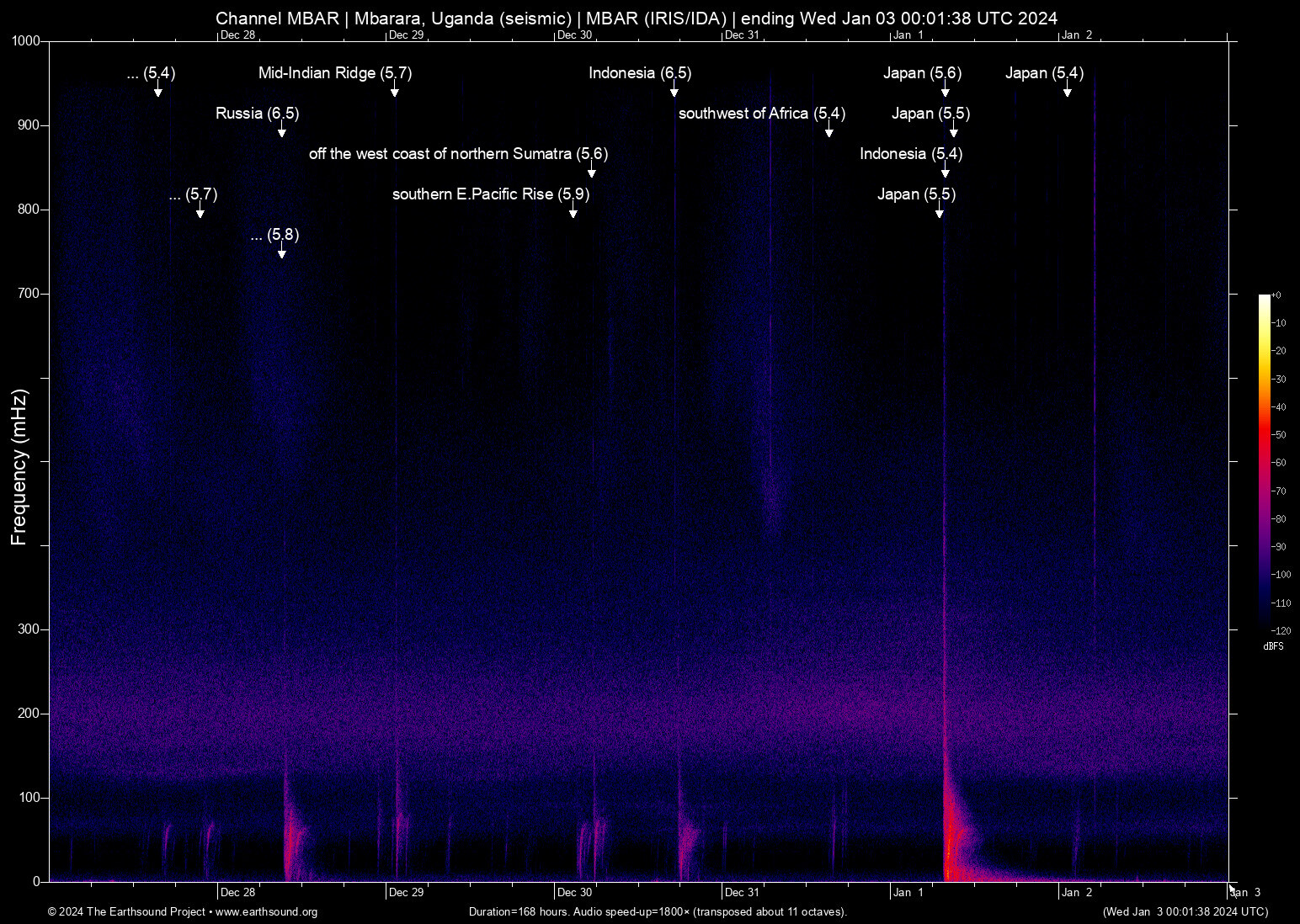Select the northern Sumatra (5.6) event label
This screenshot has height=924, width=1300.
point(458,154)
